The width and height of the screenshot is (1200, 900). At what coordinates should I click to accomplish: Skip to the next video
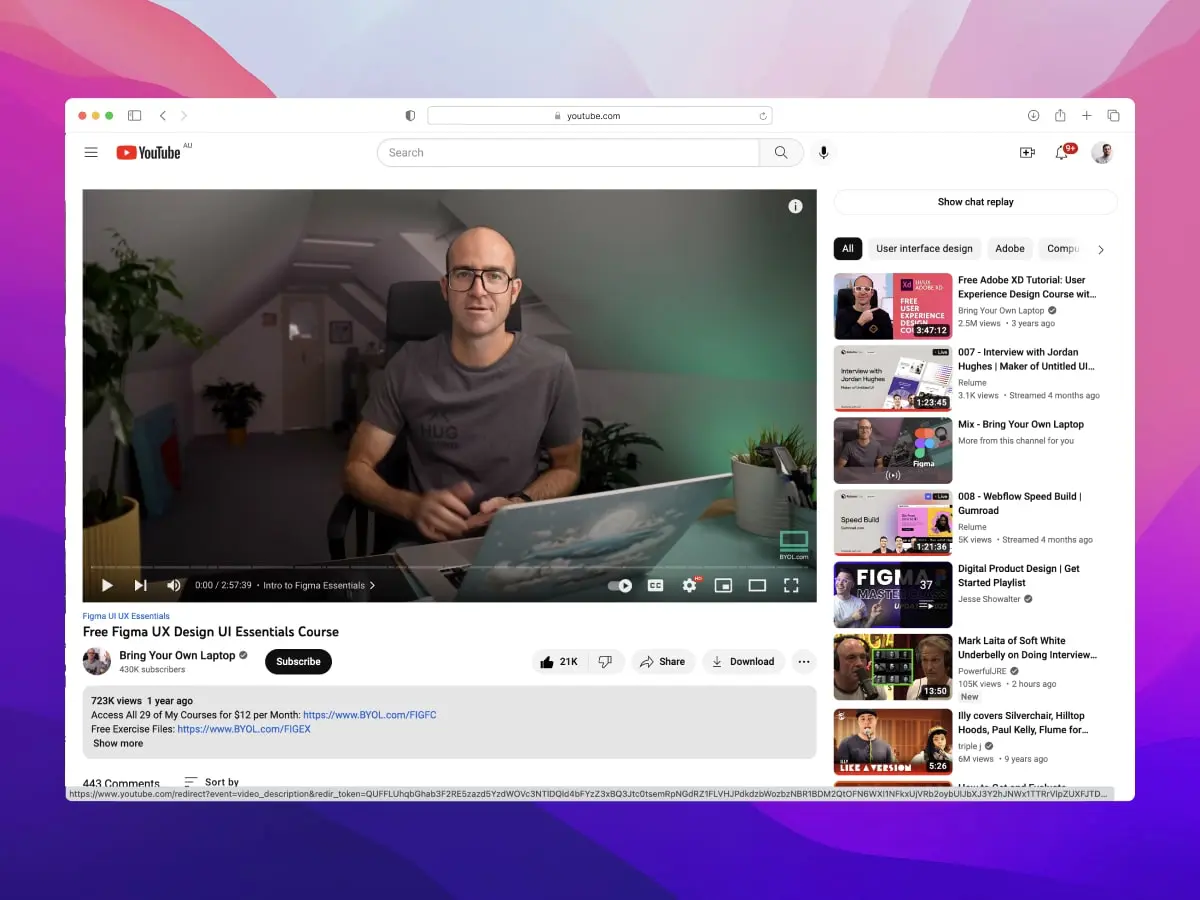140,586
